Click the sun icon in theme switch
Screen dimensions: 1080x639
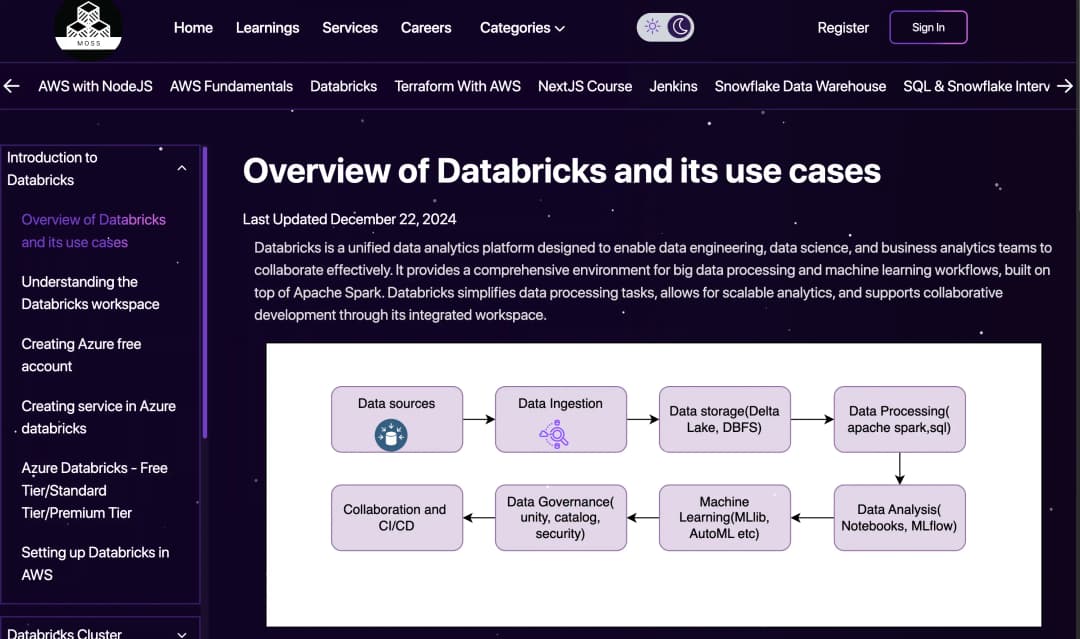[652, 27]
